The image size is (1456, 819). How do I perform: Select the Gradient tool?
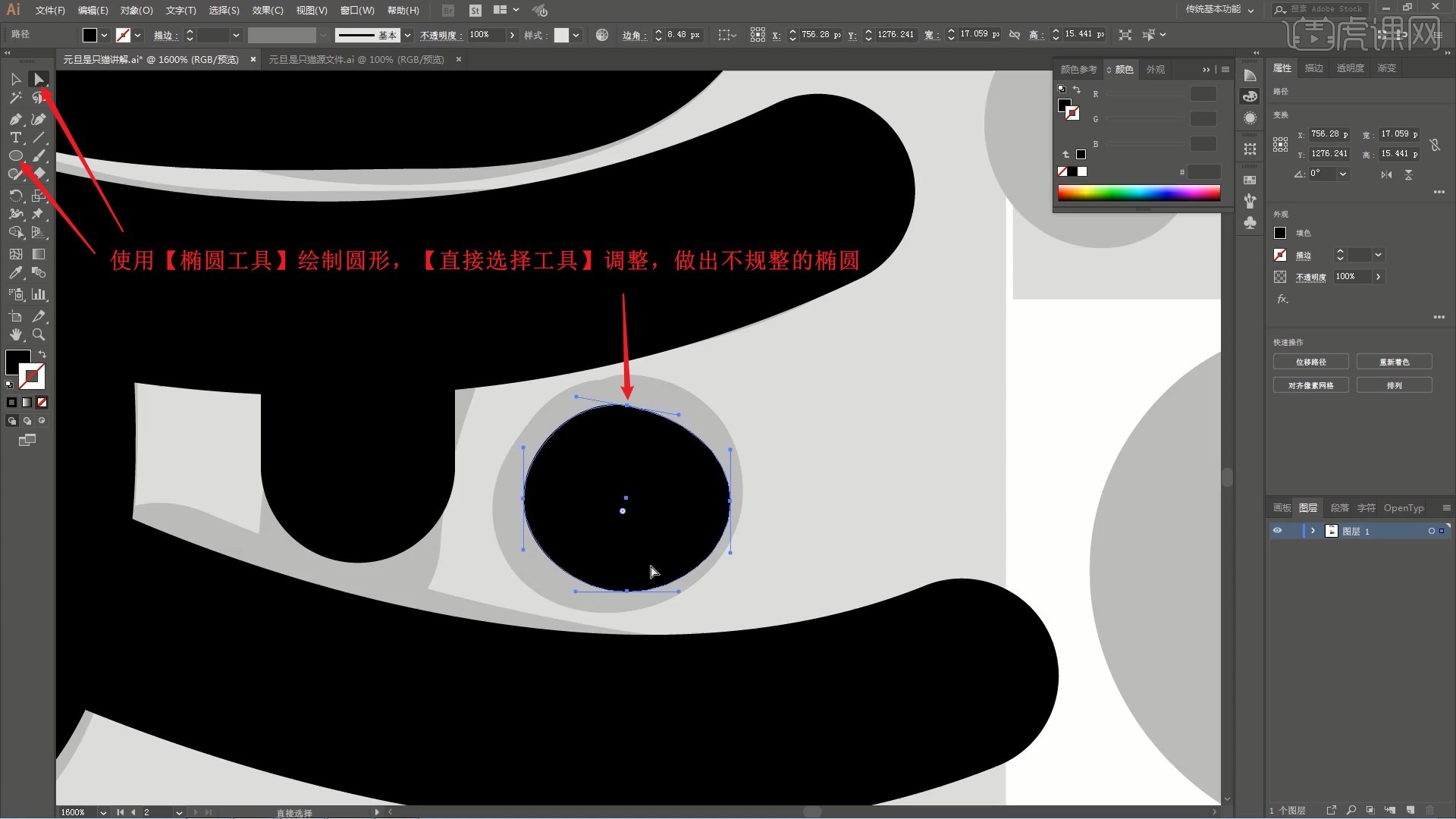tap(37, 254)
